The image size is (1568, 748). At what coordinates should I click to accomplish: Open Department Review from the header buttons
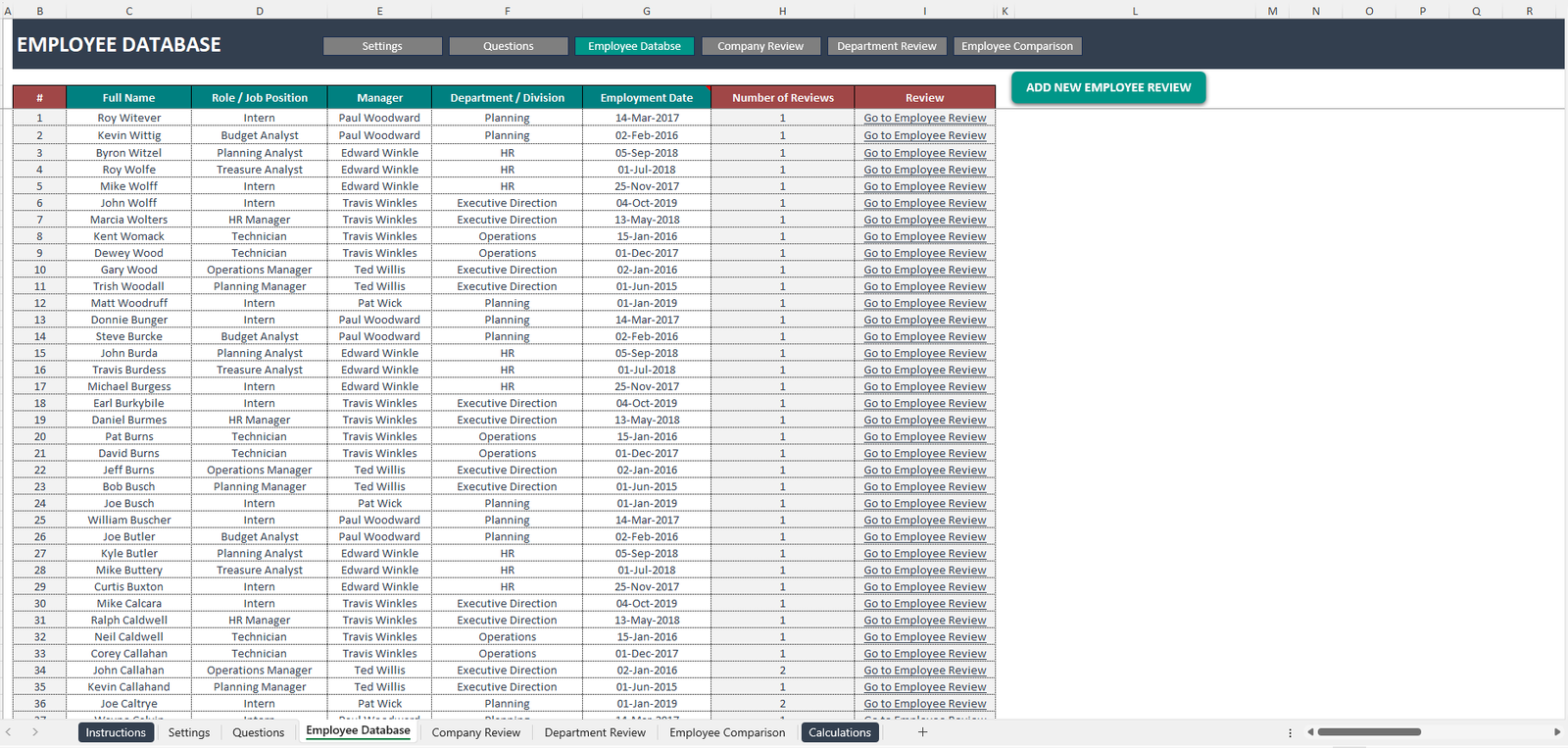(886, 46)
